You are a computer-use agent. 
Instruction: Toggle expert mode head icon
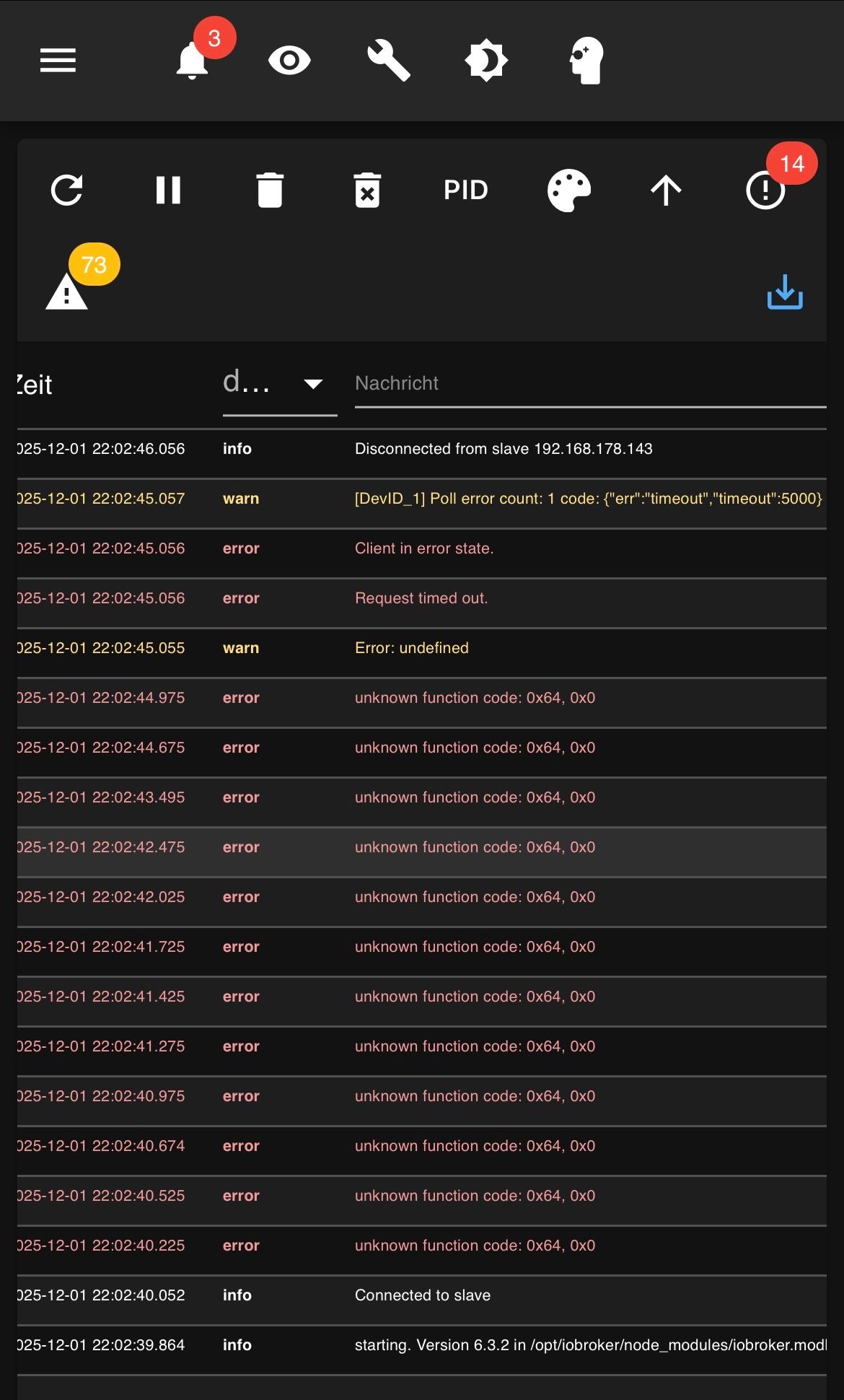coord(586,61)
